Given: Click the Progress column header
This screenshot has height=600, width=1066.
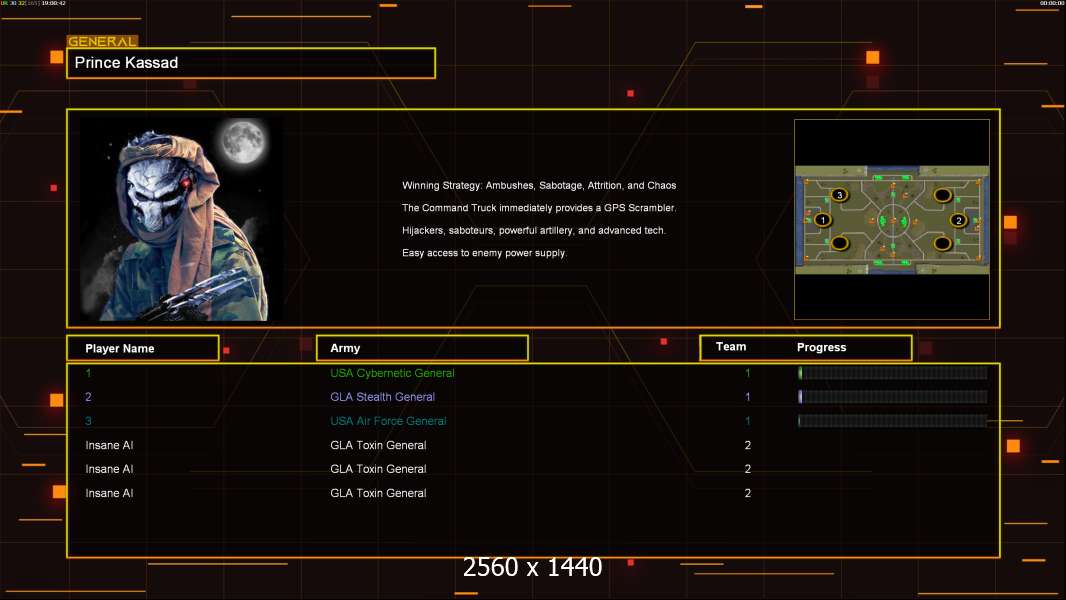Looking at the screenshot, I should pos(821,347).
